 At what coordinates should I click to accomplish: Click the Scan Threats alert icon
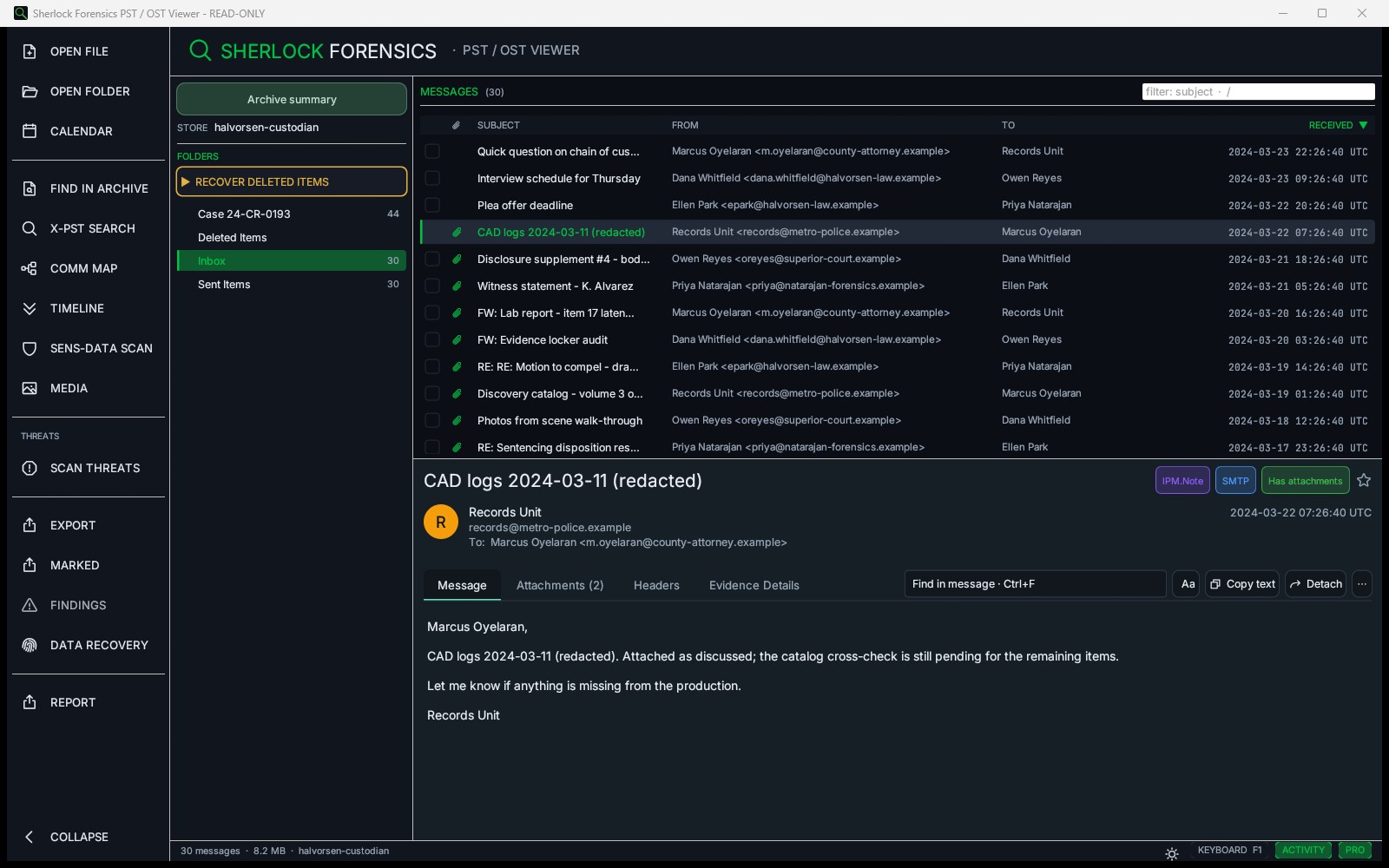tap(30, 468)
